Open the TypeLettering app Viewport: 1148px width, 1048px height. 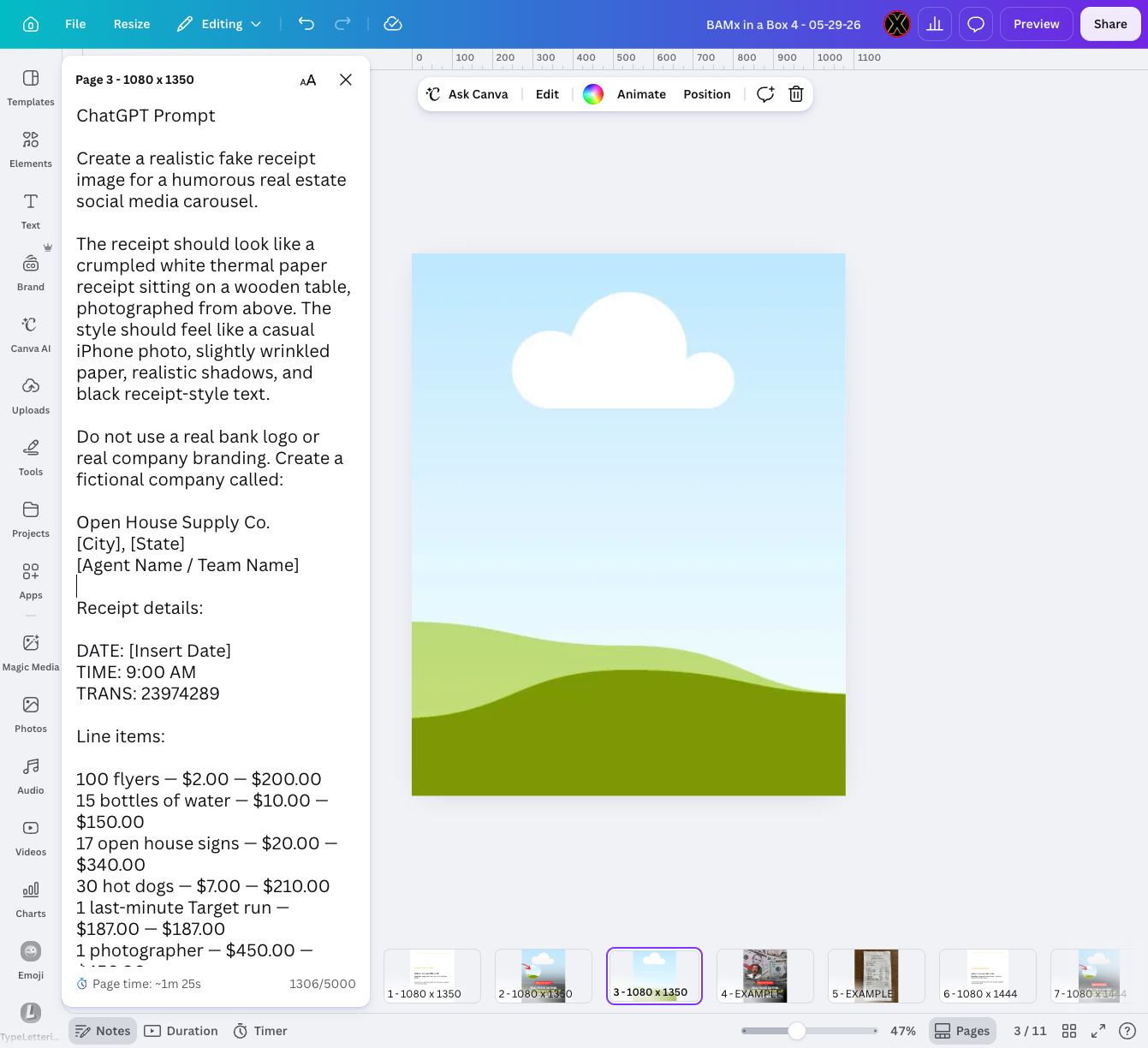(31, 1021)
